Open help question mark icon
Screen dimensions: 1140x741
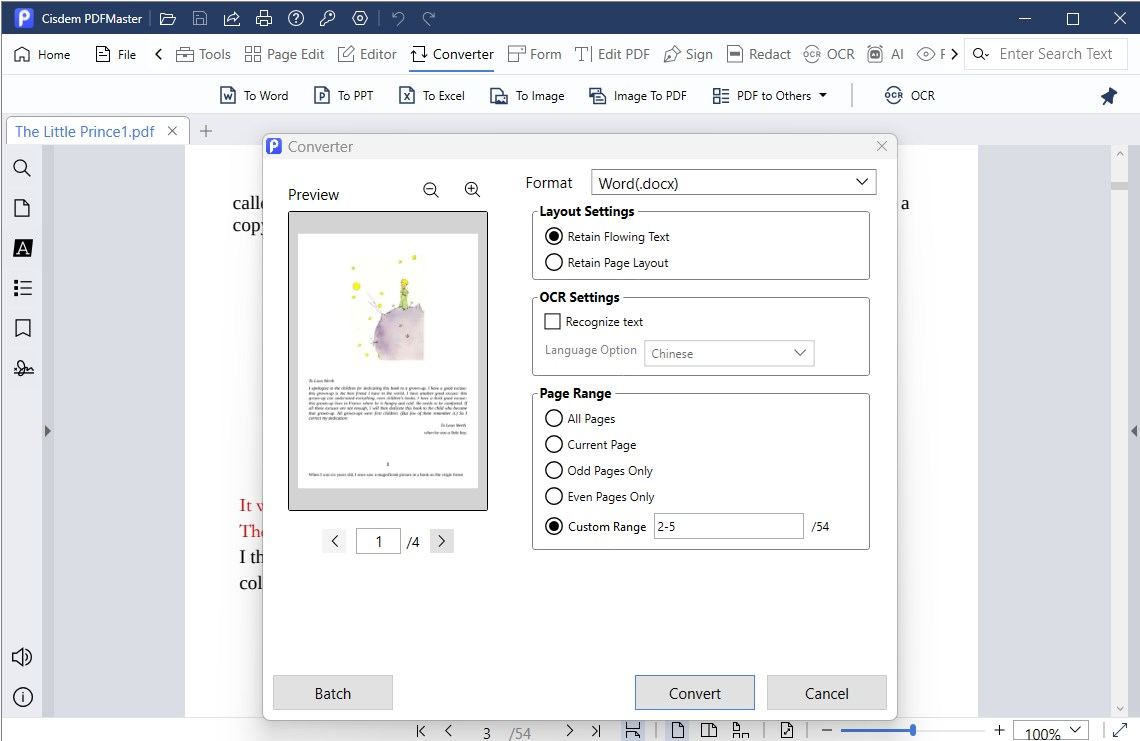296,19
